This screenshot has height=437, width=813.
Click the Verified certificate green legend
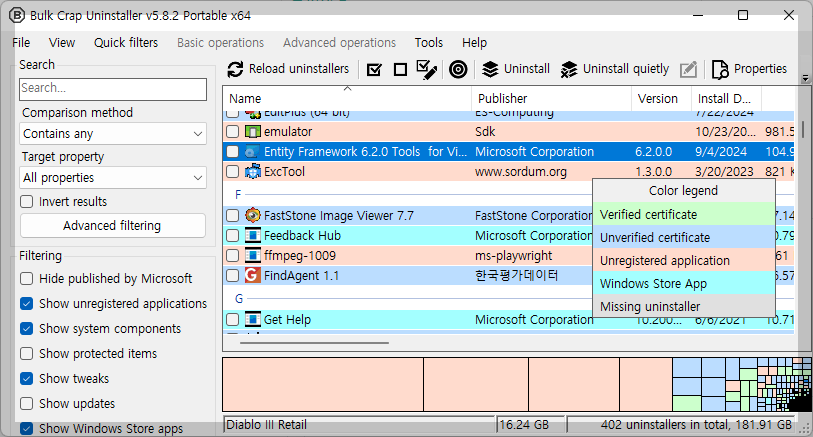[684, 214]
